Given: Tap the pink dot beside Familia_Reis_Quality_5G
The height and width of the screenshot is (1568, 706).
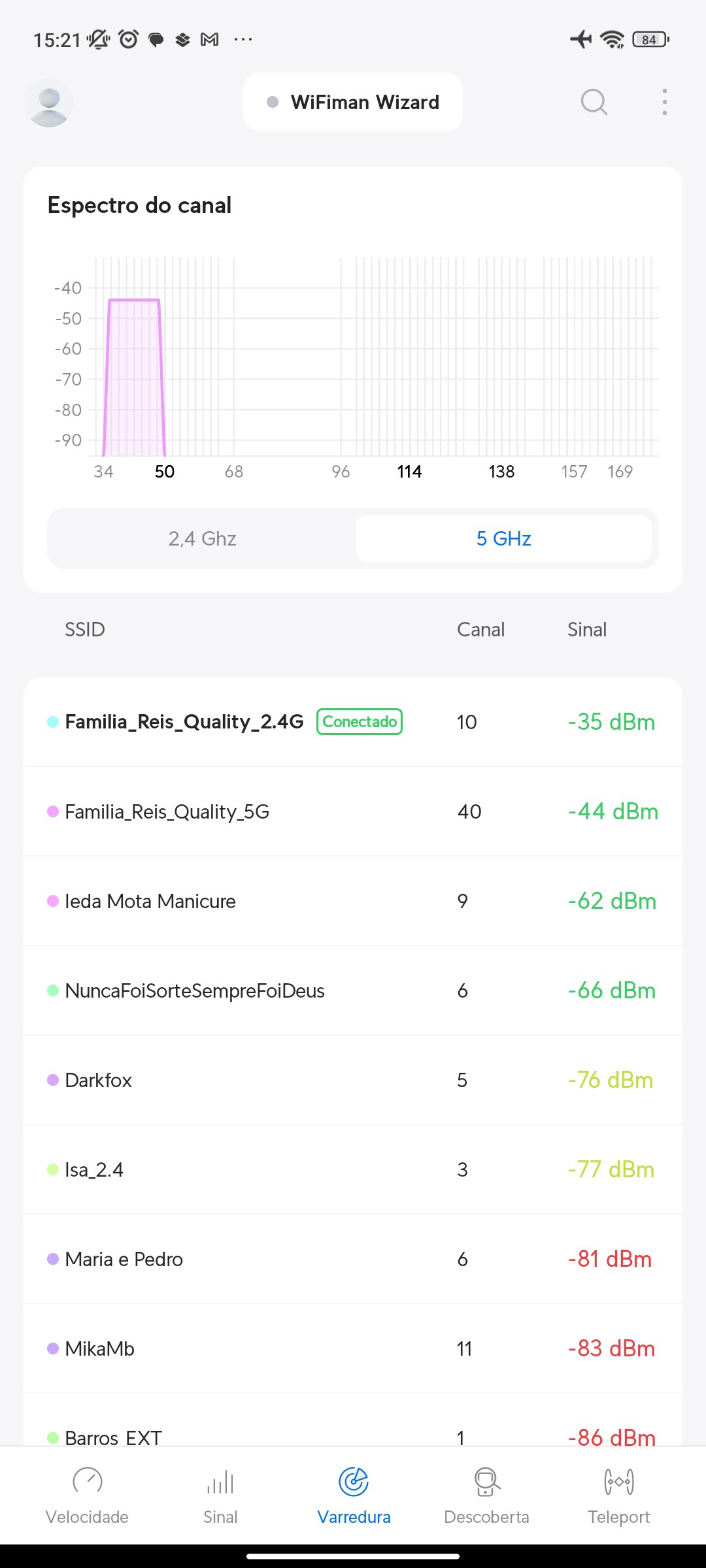Looking at the screenshot, I should click(53, 811).
